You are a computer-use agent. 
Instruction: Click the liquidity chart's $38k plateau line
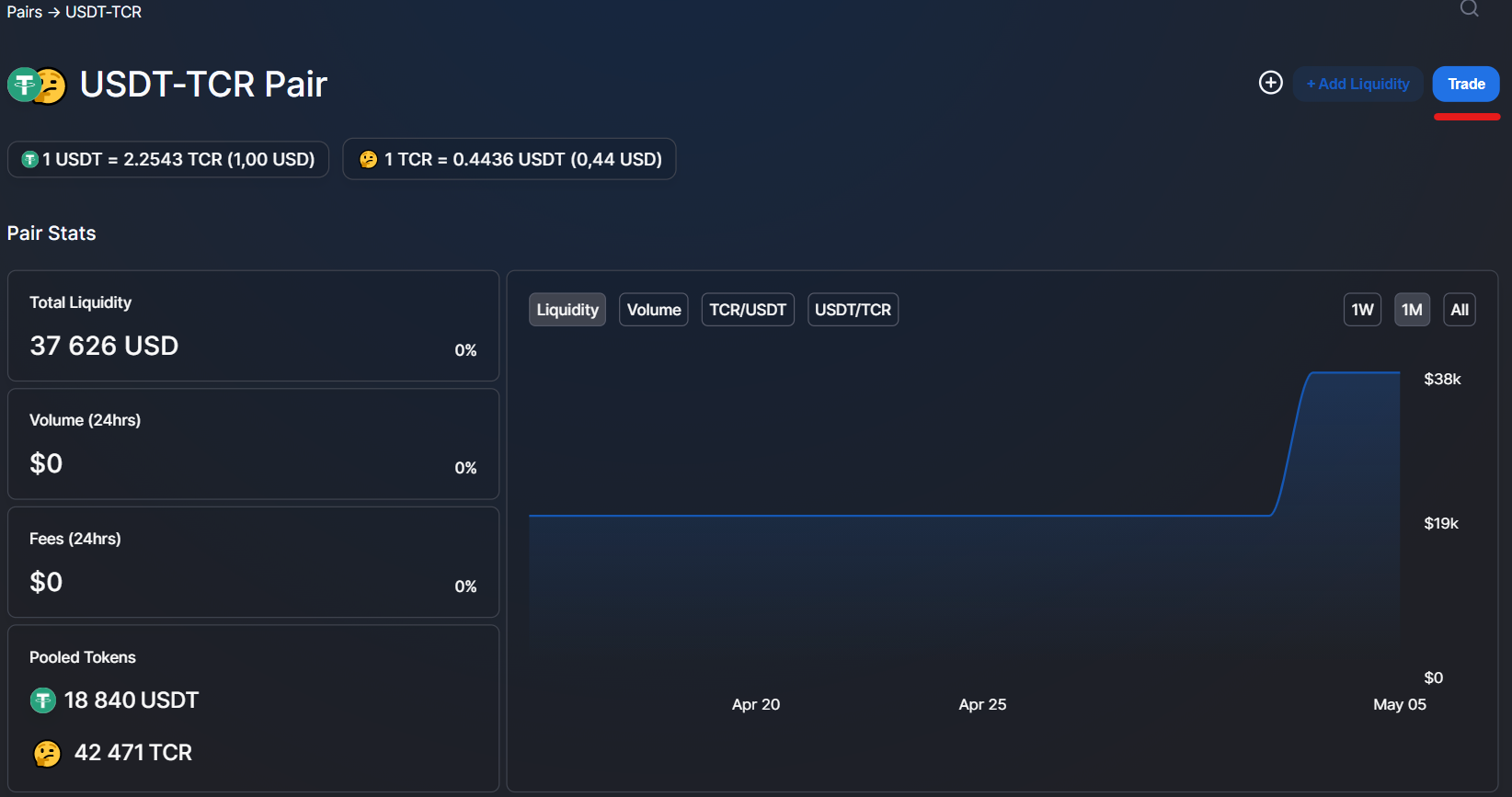[x=1356, y=372]
